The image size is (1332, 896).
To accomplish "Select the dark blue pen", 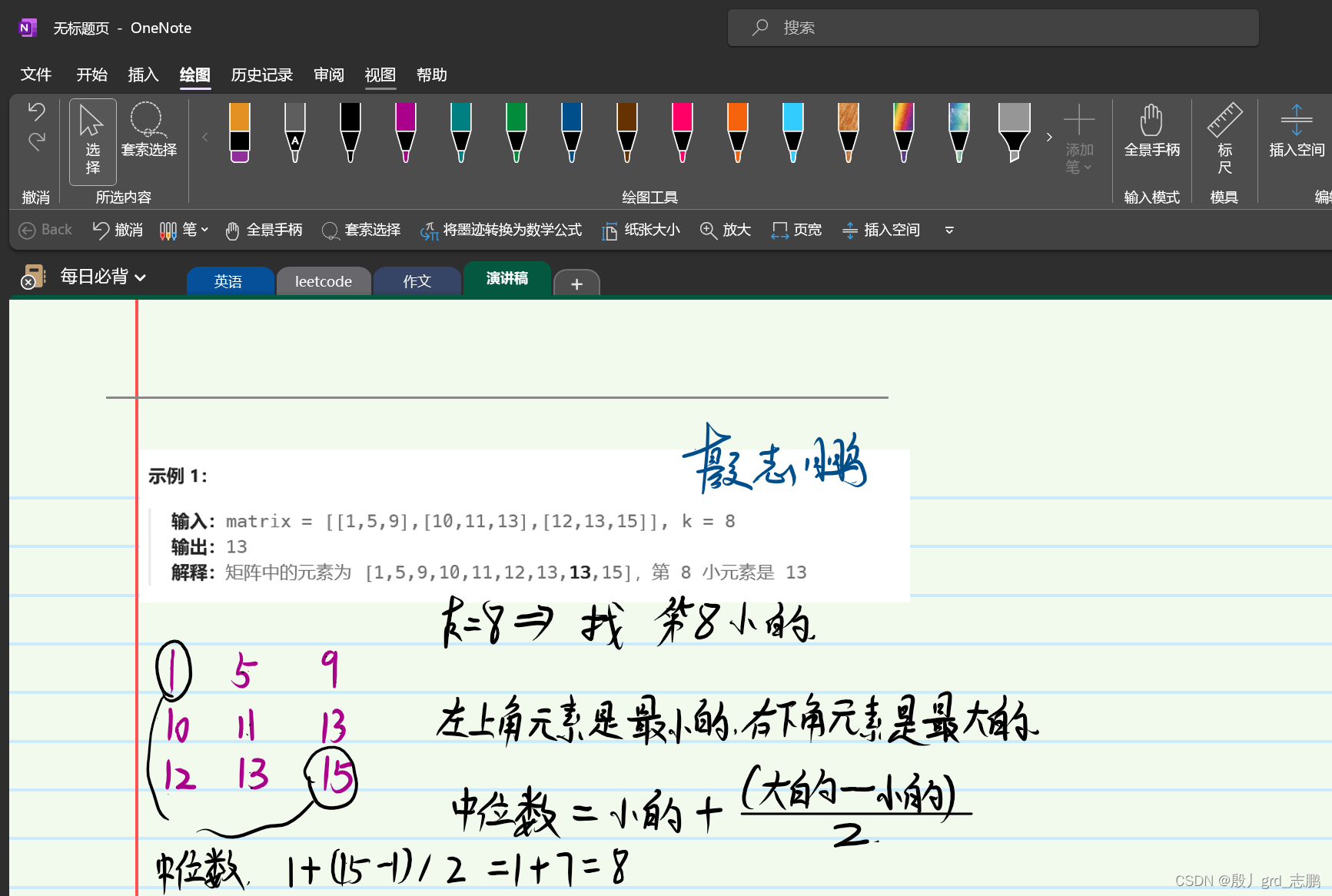I will (x=572, y=133).
